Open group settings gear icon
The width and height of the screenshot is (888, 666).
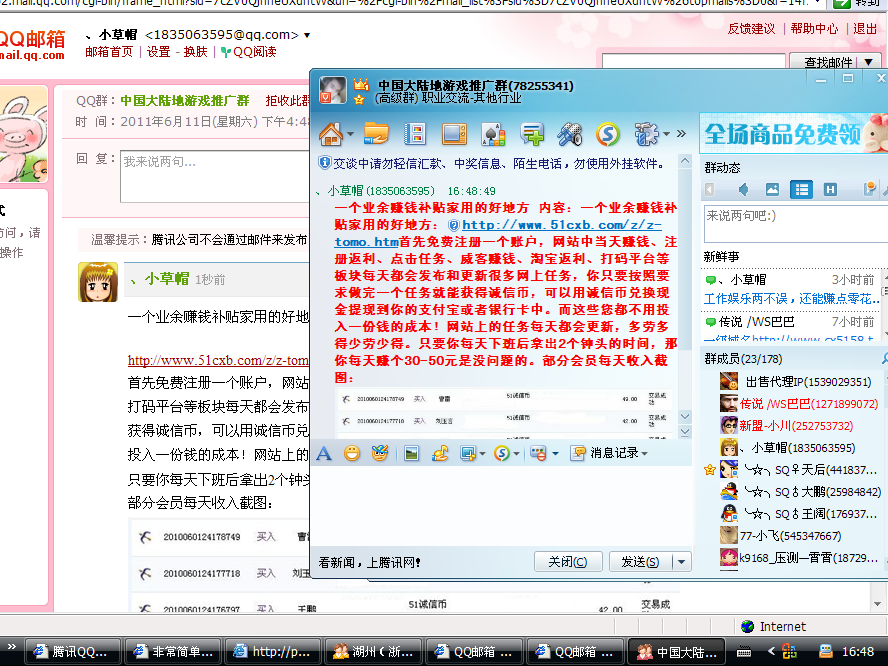coord(646,134)
